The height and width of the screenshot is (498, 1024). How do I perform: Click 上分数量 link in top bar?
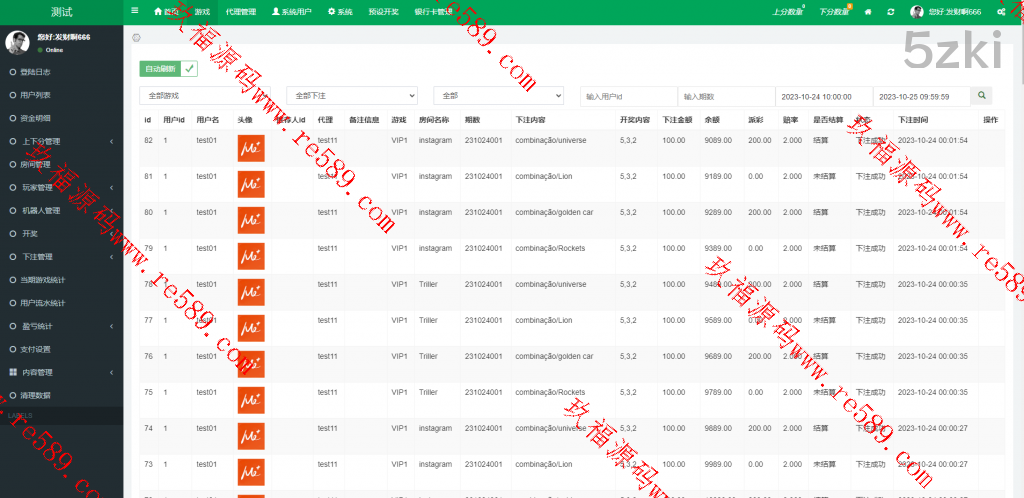click(787, 12)
